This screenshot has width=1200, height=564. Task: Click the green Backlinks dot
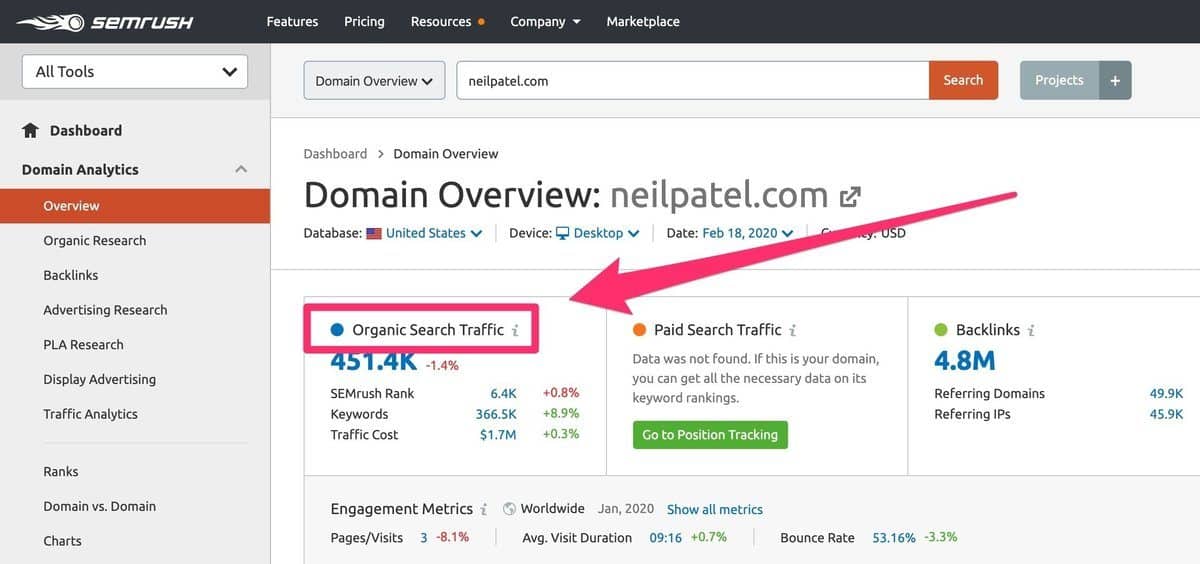point(940,329)
